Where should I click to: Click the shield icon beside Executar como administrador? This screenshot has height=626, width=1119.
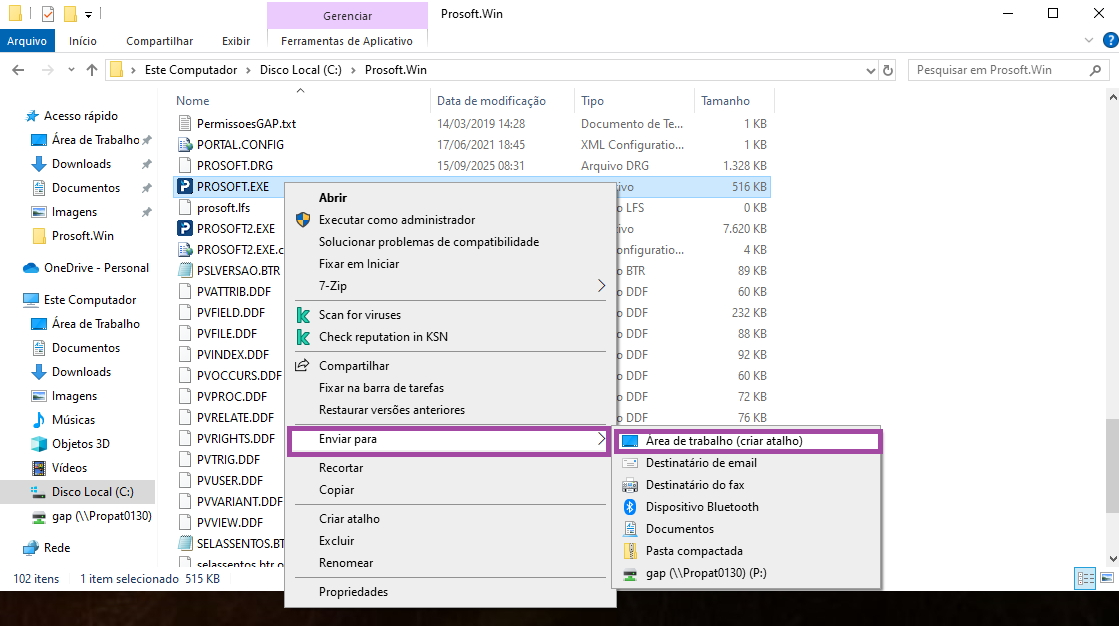pyautogui.click(x=303, y=220)
